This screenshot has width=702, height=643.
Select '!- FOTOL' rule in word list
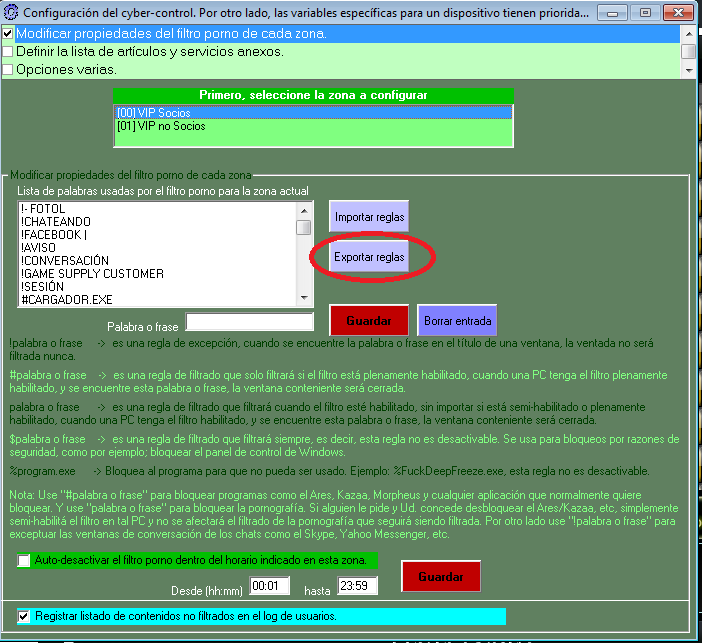pyautogui.click(x=157, y=209)
